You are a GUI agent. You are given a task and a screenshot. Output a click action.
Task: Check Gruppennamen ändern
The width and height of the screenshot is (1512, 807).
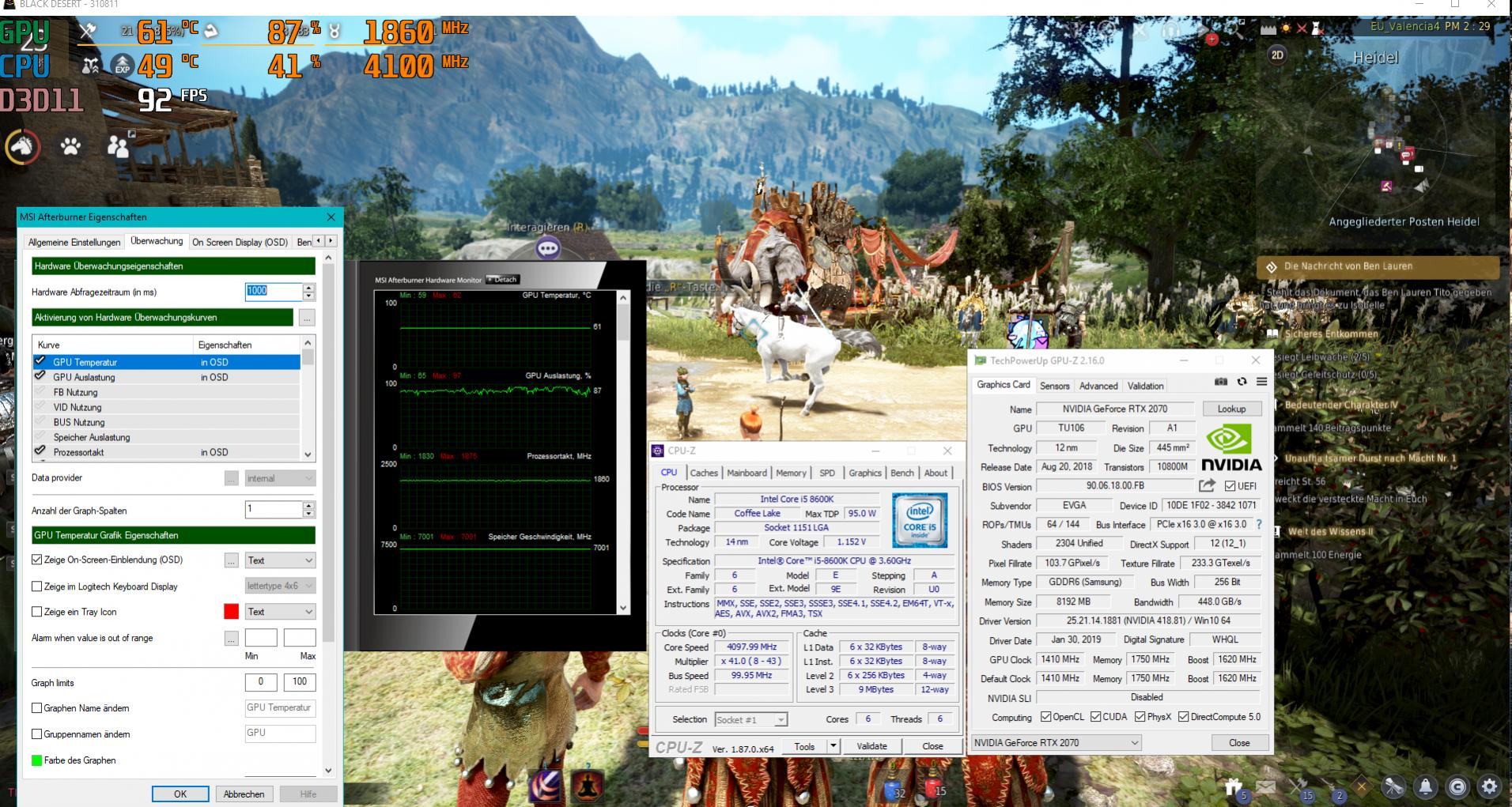[36, 734]
